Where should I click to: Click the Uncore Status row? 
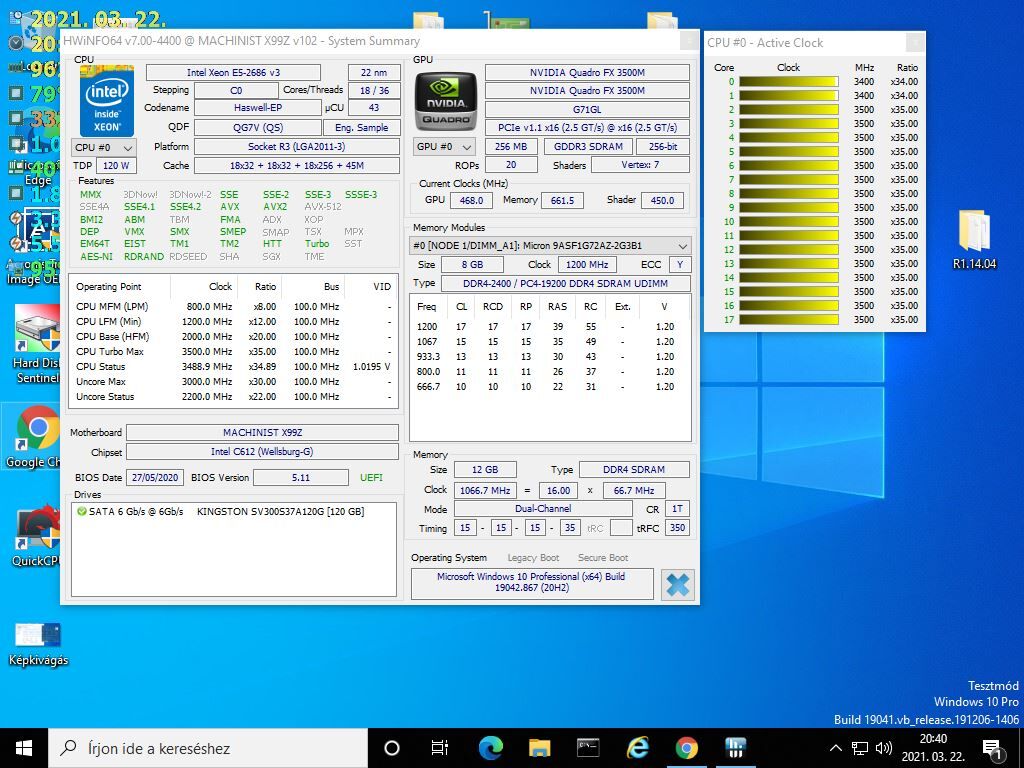pyautogui.click(x=233, y=396)
